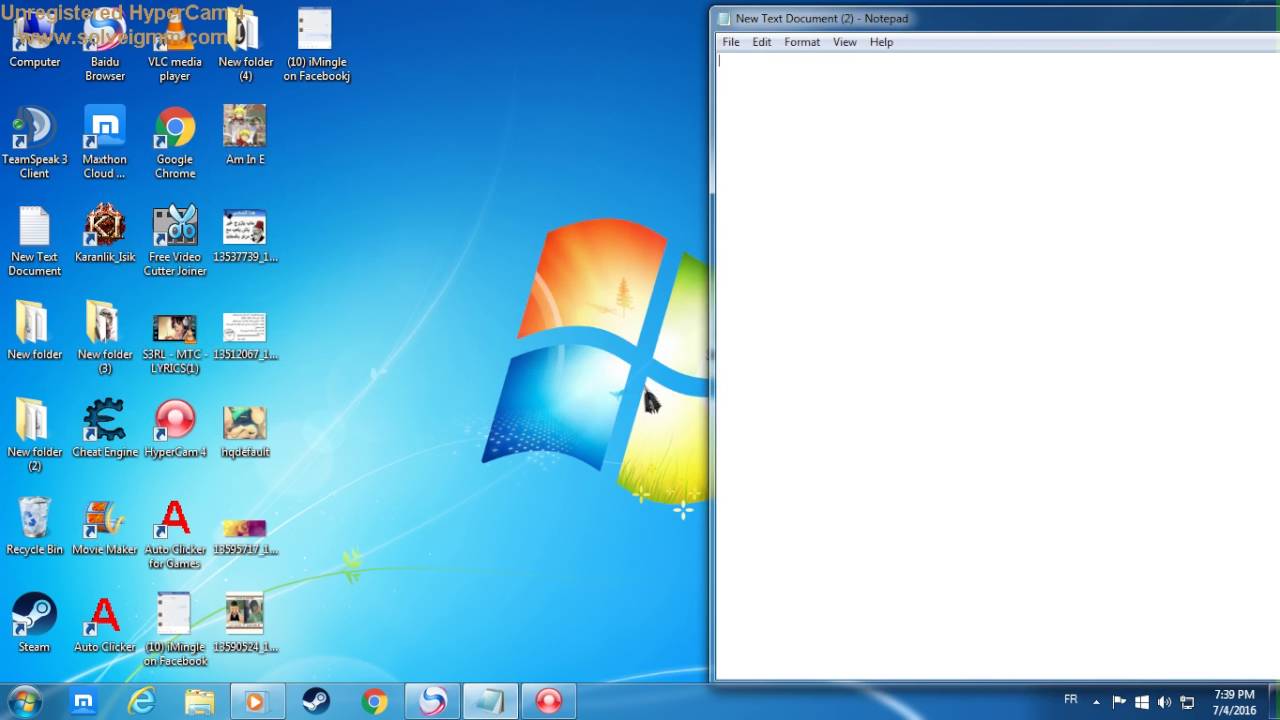Select the New folder (2) icon

coord(35,436)
